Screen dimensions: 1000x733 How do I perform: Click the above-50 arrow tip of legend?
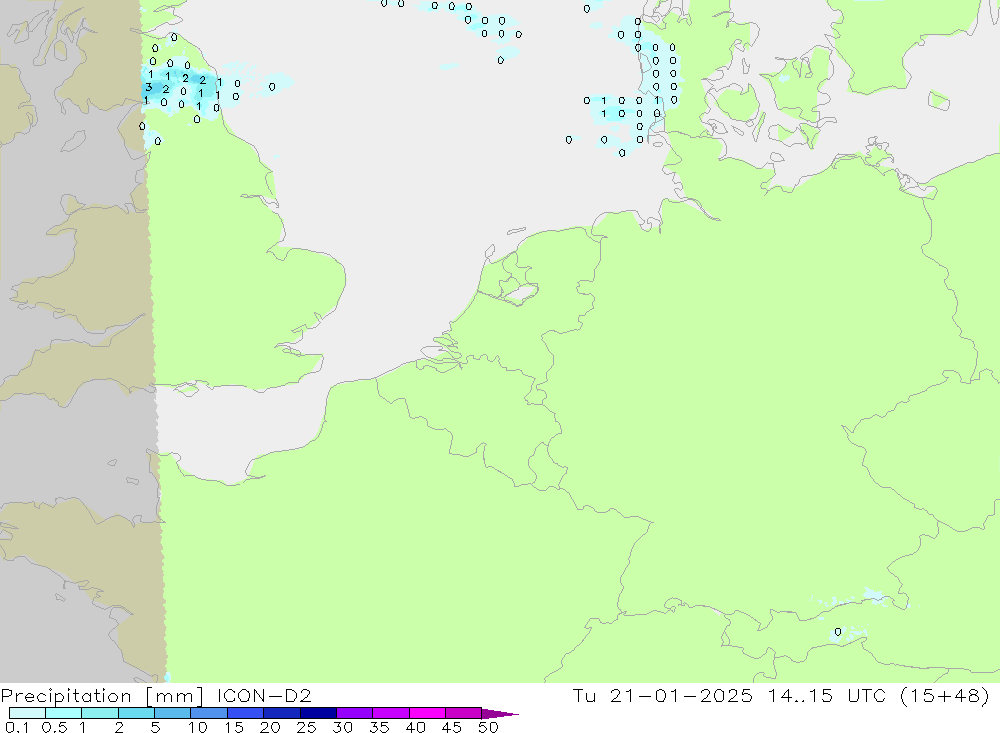(500, 713)
